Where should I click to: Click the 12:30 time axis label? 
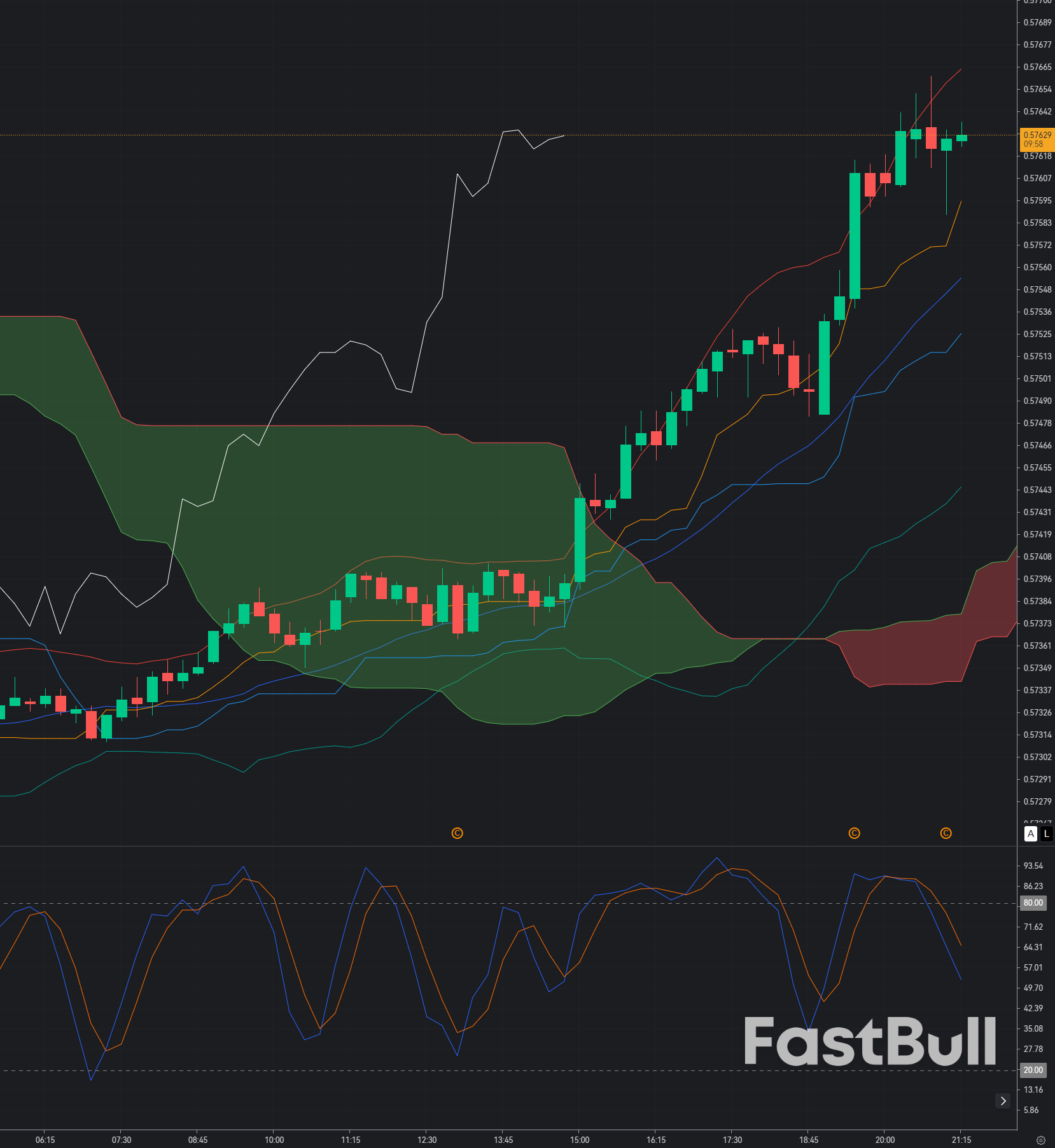[427, 1140]
